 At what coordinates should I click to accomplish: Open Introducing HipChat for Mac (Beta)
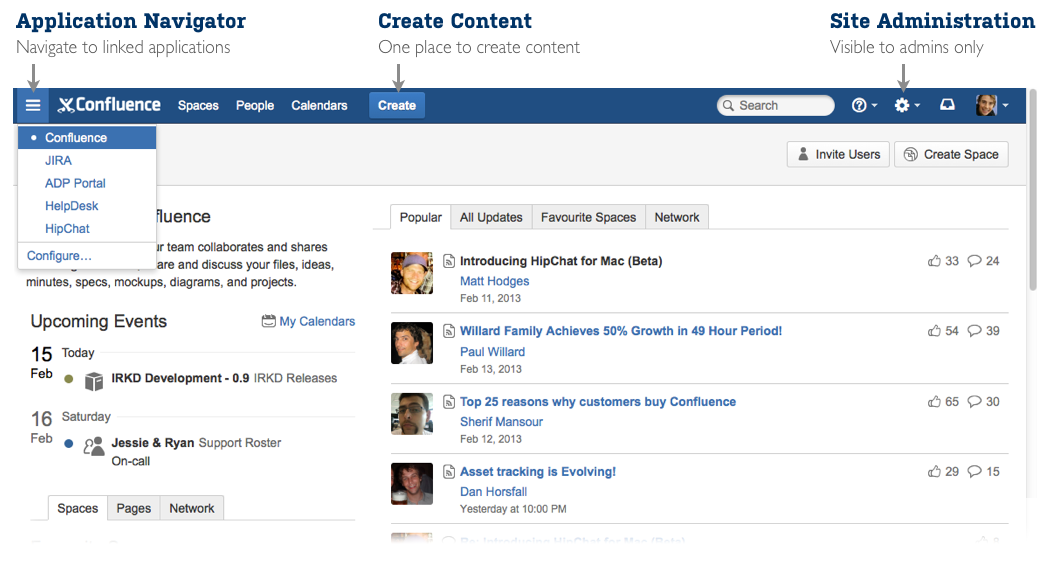coord(561,261)
